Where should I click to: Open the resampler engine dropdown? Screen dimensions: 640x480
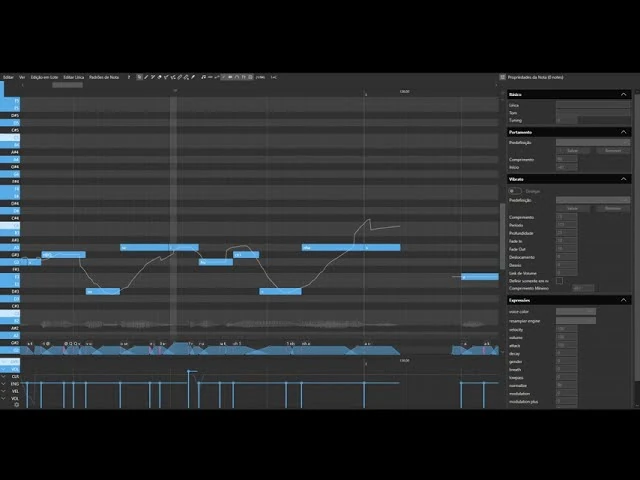(576, 321)
